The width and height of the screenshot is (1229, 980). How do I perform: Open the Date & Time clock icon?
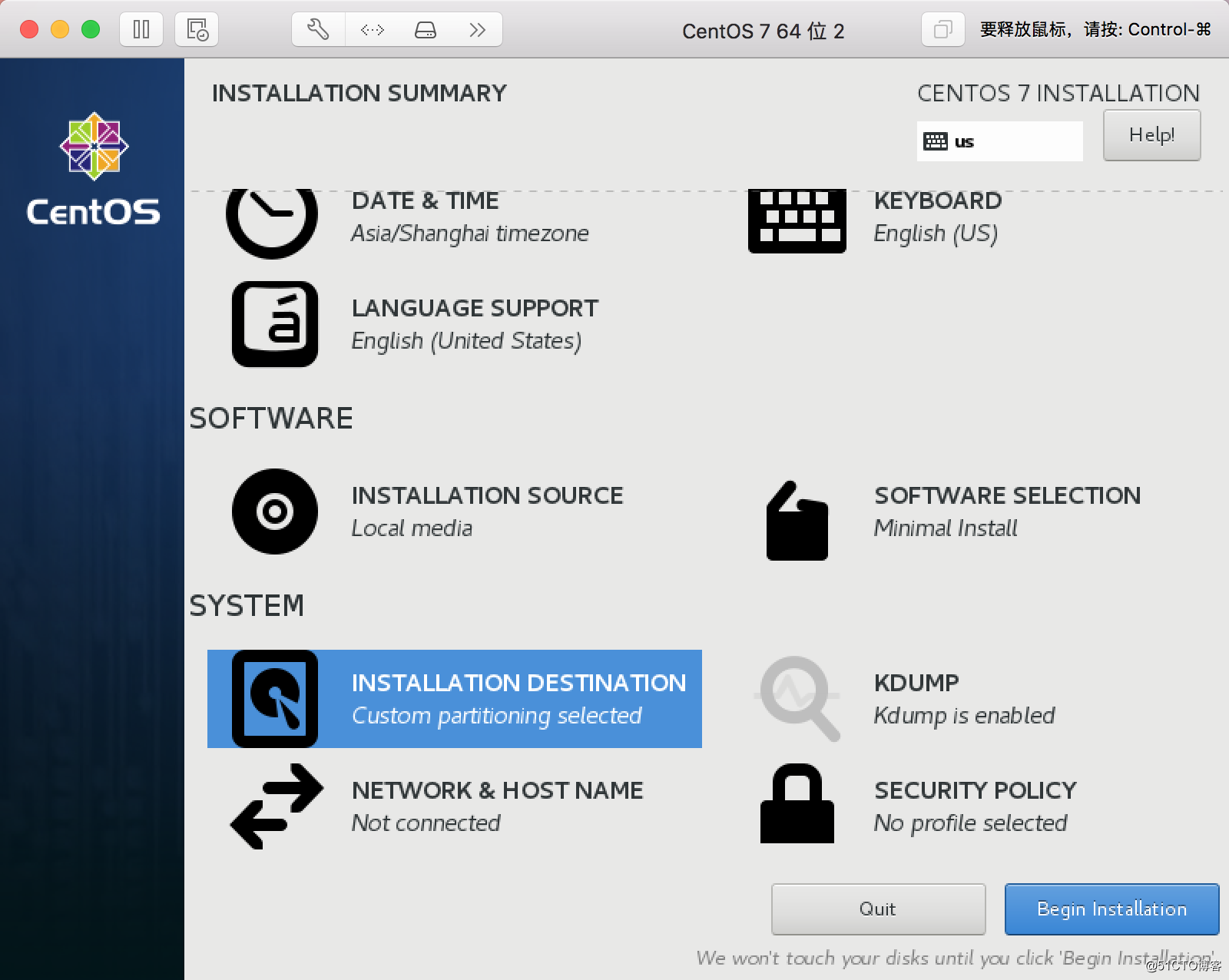pyautogui.click(x=272, y=223)
